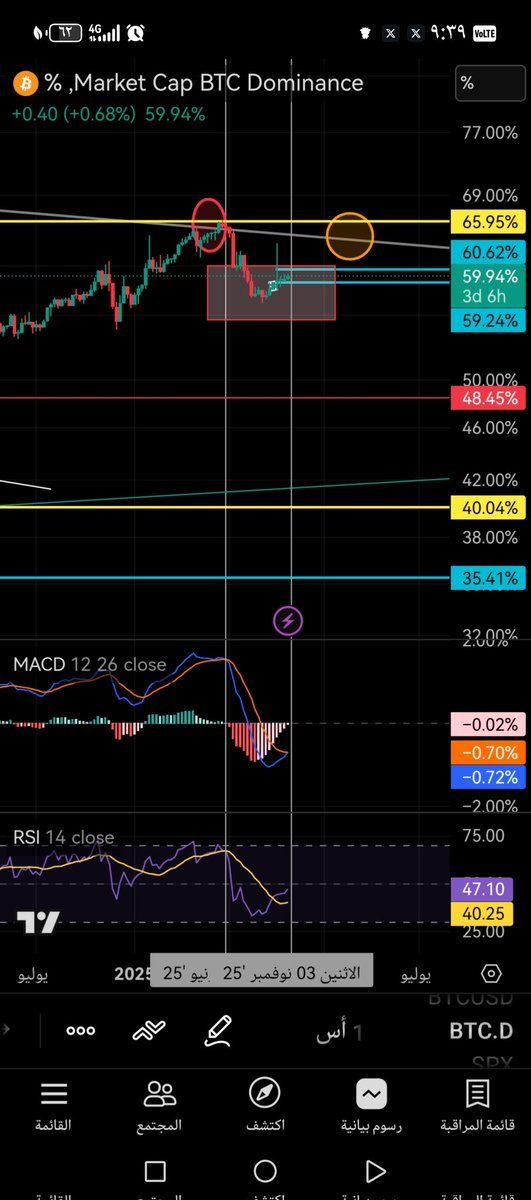Open the اكتشف explore tab
531x1200 pixels.
pyautogui.click(x=265, y=1106)
